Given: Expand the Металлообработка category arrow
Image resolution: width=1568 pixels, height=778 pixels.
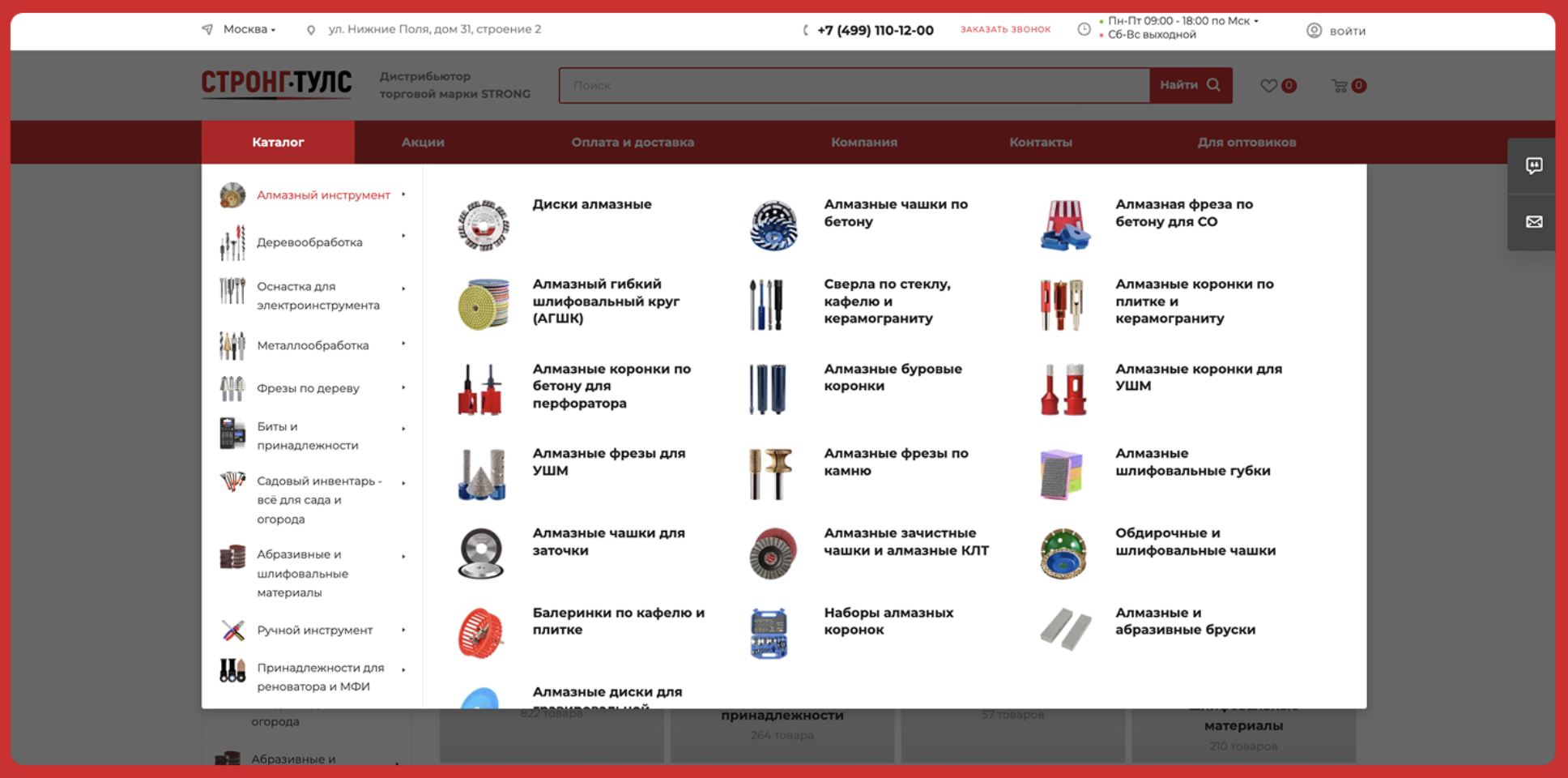Looking at the screenshot, I should 403,344.
